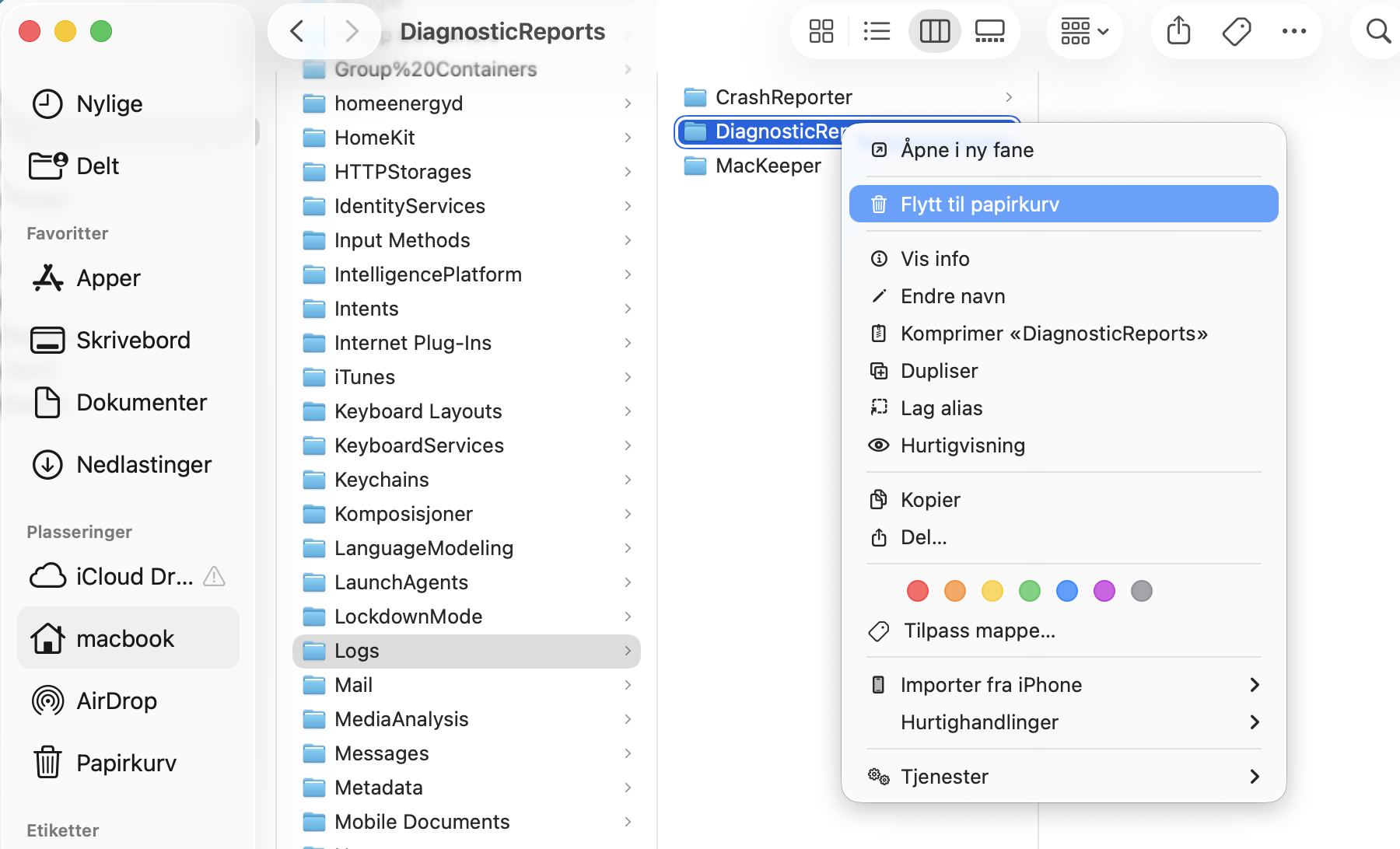Open Nylige in the sidebar
Screen dimensions: 1400x849
pos(128,103)
